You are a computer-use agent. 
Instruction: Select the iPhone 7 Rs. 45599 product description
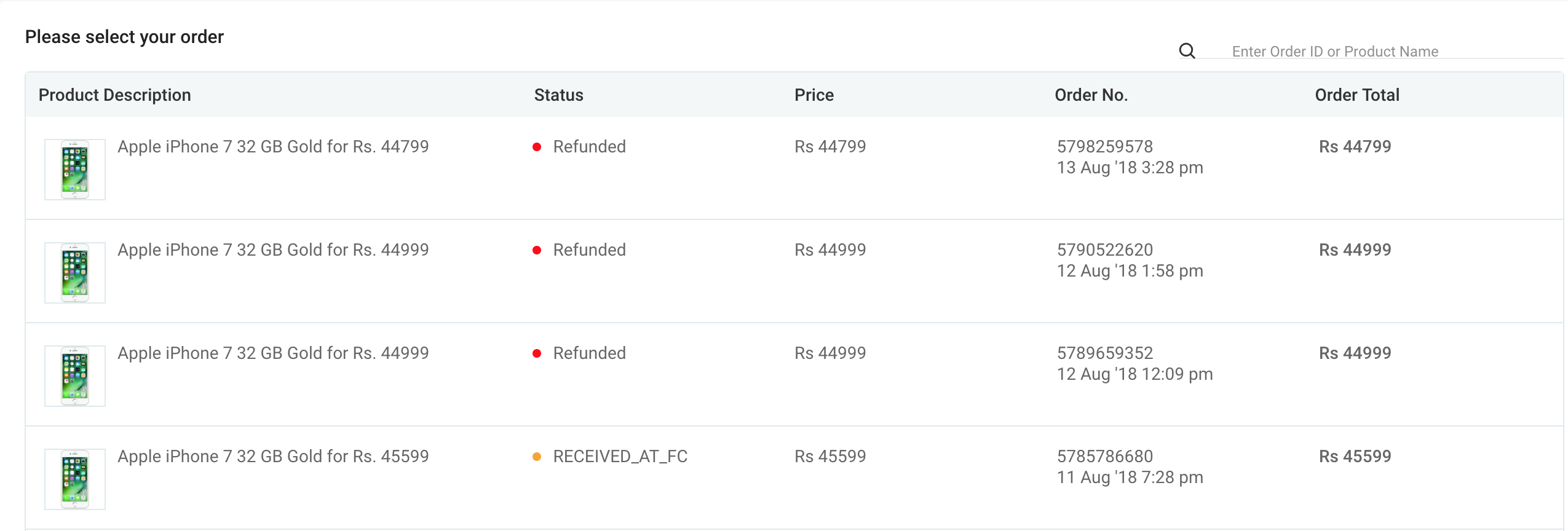coord(273,456)
